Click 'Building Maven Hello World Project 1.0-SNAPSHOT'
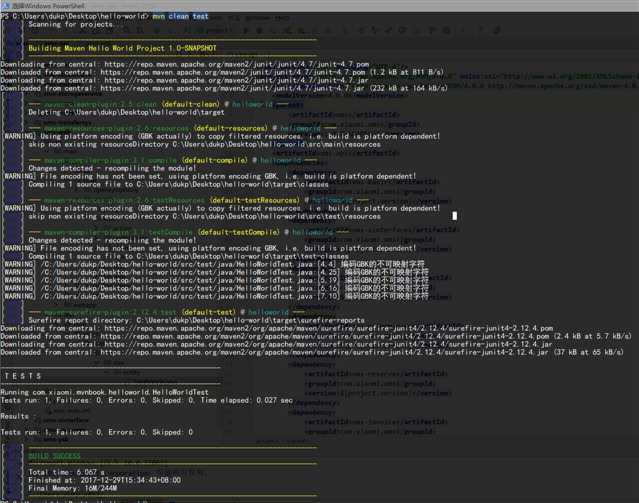 122,48
